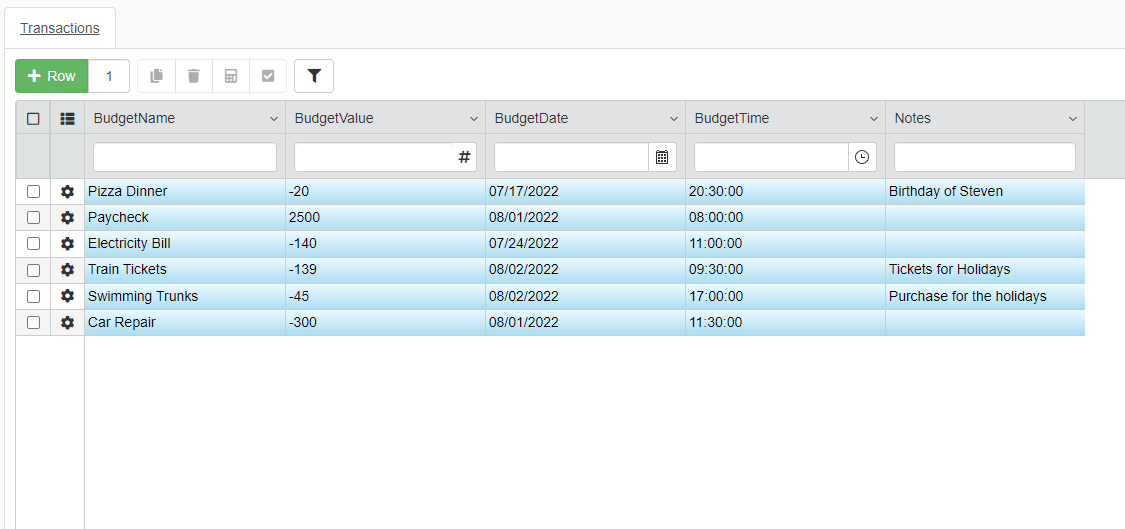
Task: Expand the BudgetName column dropdown arrow
Action: (274, 119)
